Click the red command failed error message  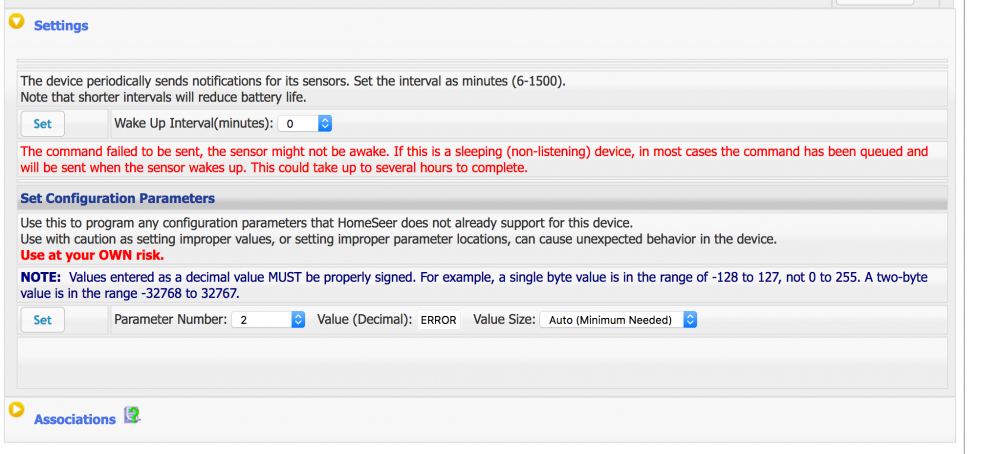pyautogui.click(x=475, y=160)
